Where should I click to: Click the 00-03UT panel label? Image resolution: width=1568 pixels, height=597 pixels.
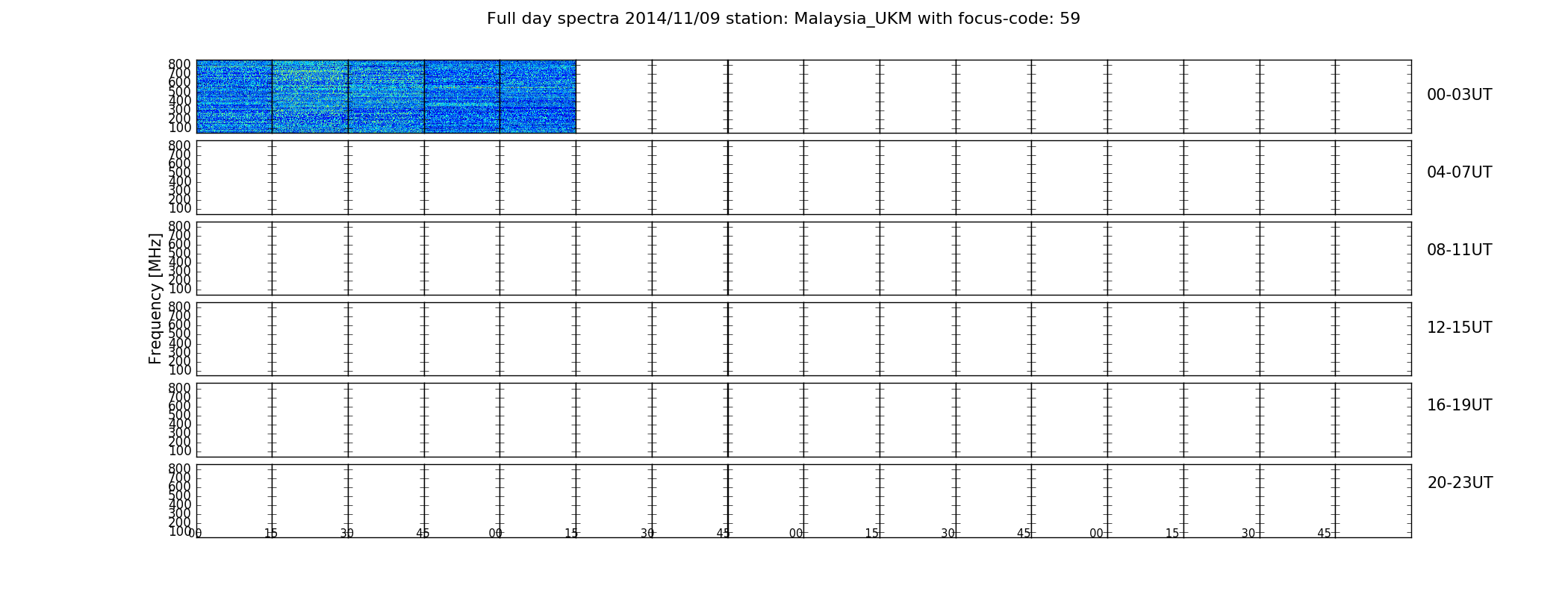pos(1459,95)
